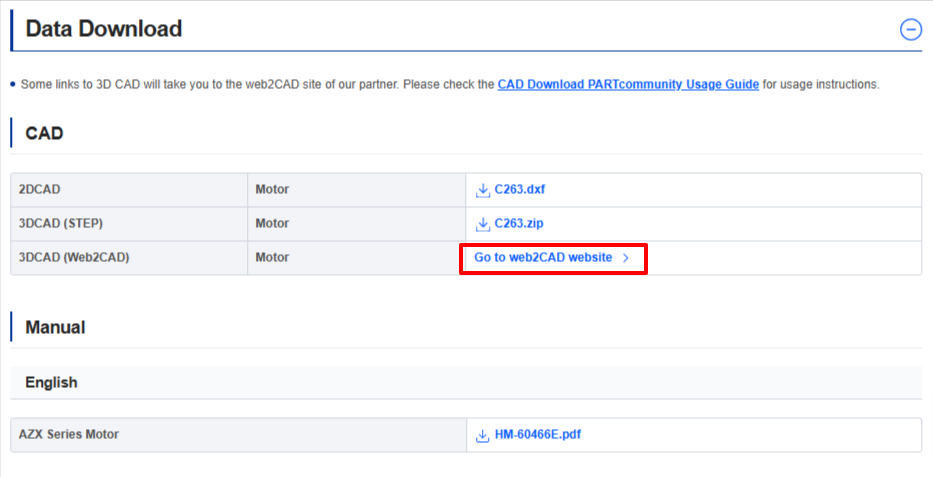Click the English subsection heading
Viewport: 933px width, 477px height.
(x=51, y=382)
